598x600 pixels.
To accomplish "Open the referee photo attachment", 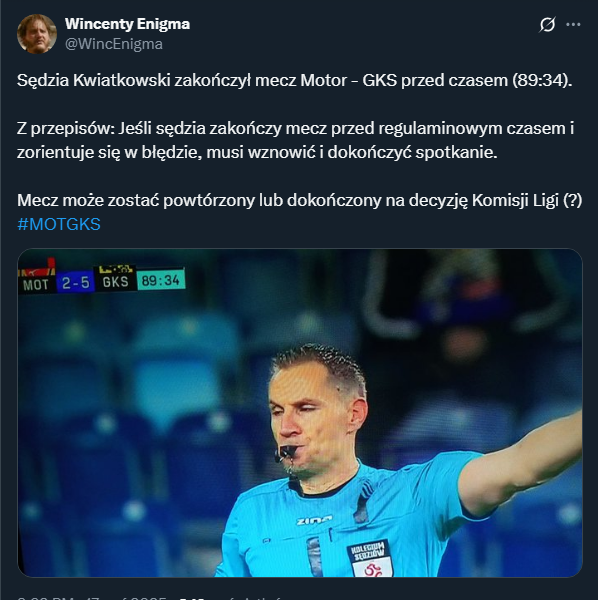I will (300, 413).
